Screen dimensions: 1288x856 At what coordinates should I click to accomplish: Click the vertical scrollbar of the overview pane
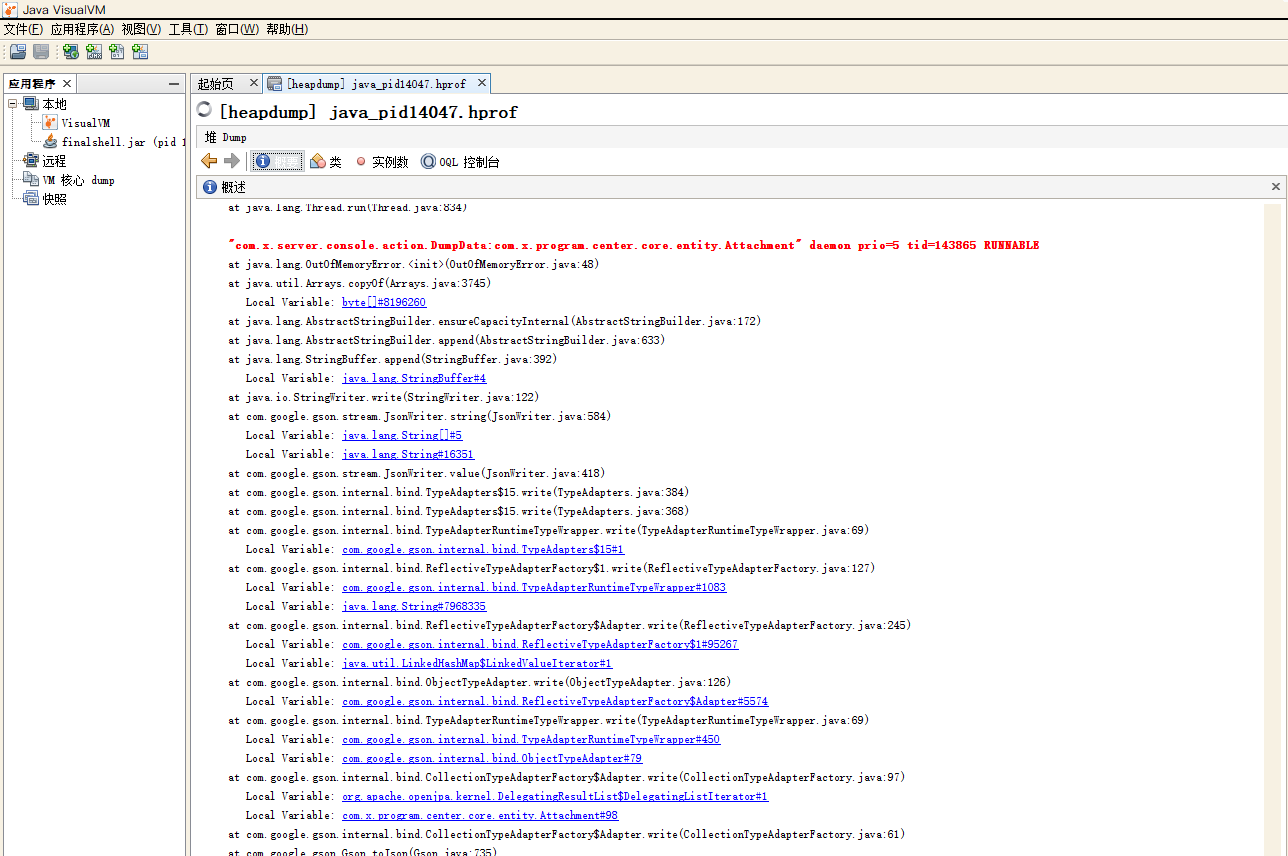tap(1272, 529)
